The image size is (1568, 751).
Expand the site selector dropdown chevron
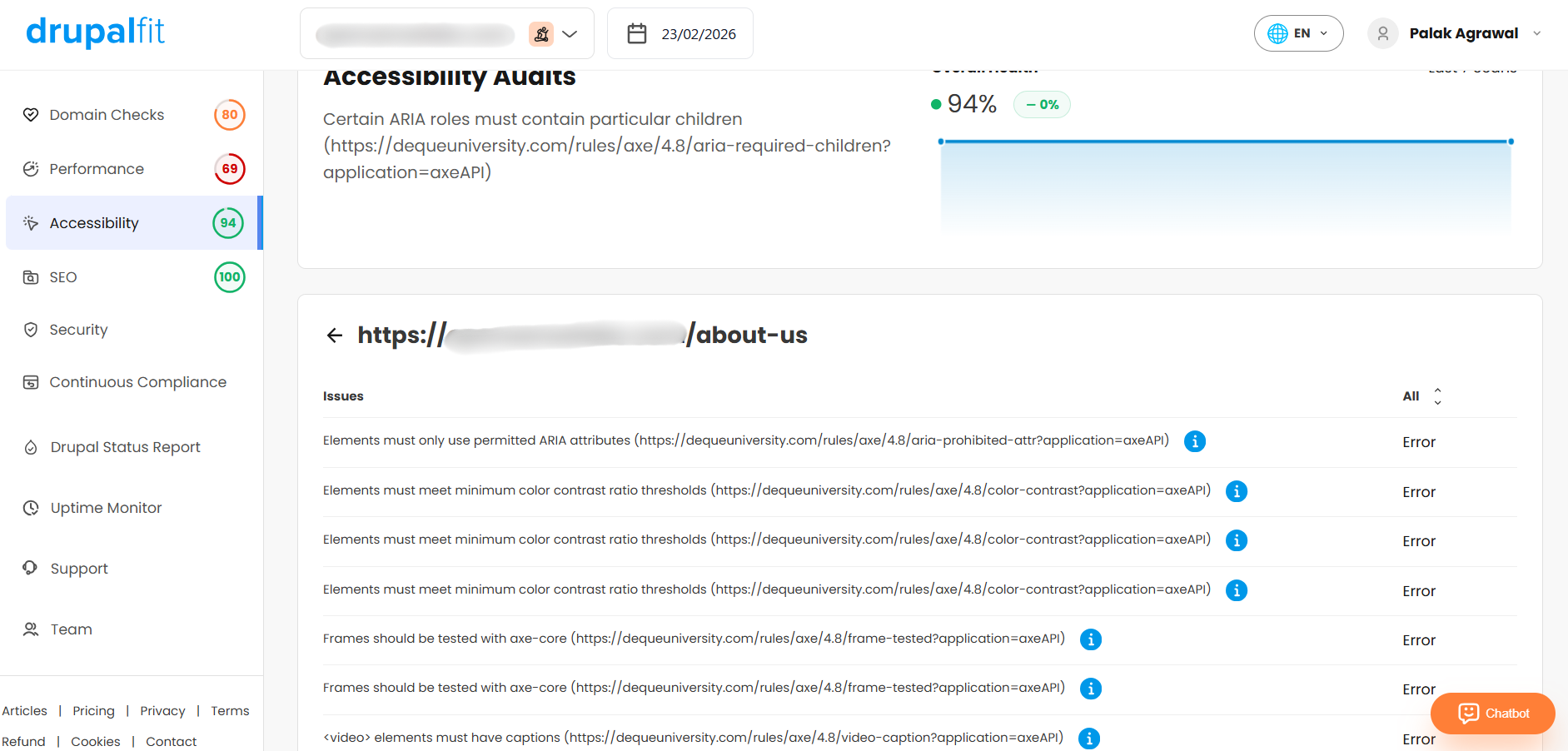(570, 34)
